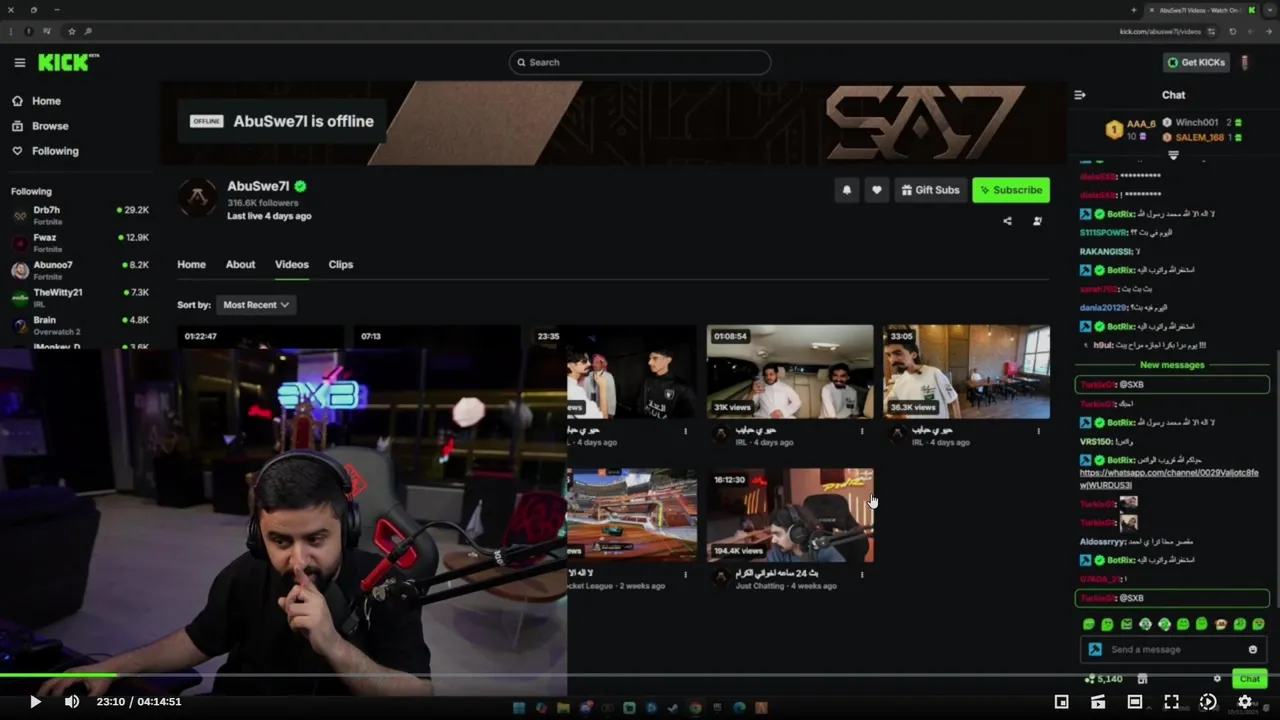1280x720 pixels.
Task: Open the chat shop icon
Action: click(x=1143, y=679)
